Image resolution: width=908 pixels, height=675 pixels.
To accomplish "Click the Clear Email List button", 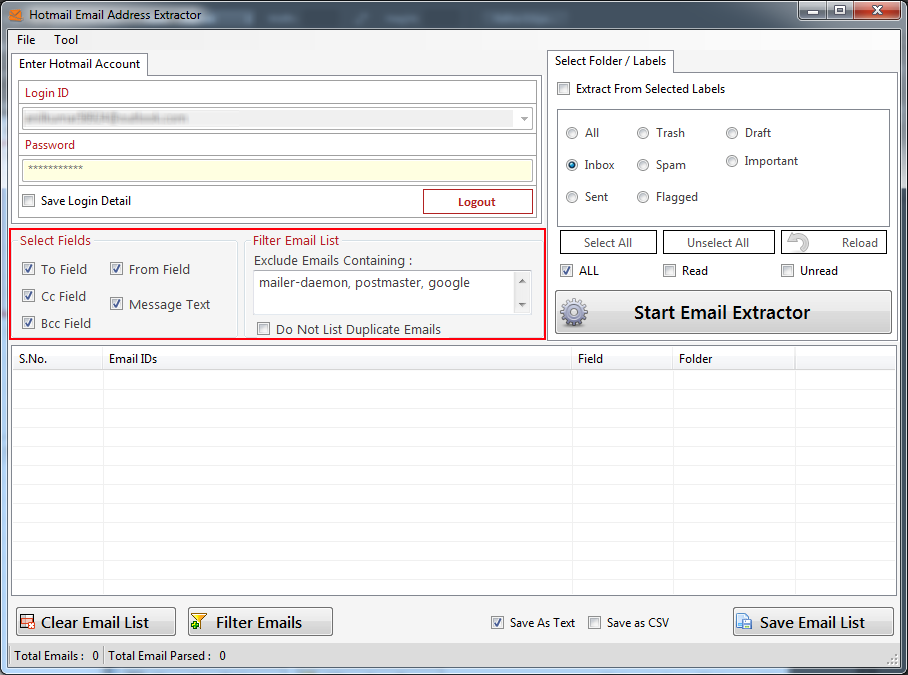I will (96, 622).
